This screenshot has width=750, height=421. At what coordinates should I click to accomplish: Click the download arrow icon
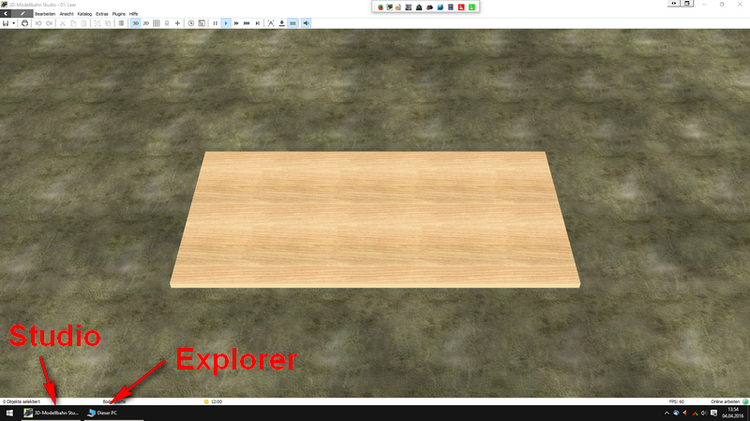[282, 23]
